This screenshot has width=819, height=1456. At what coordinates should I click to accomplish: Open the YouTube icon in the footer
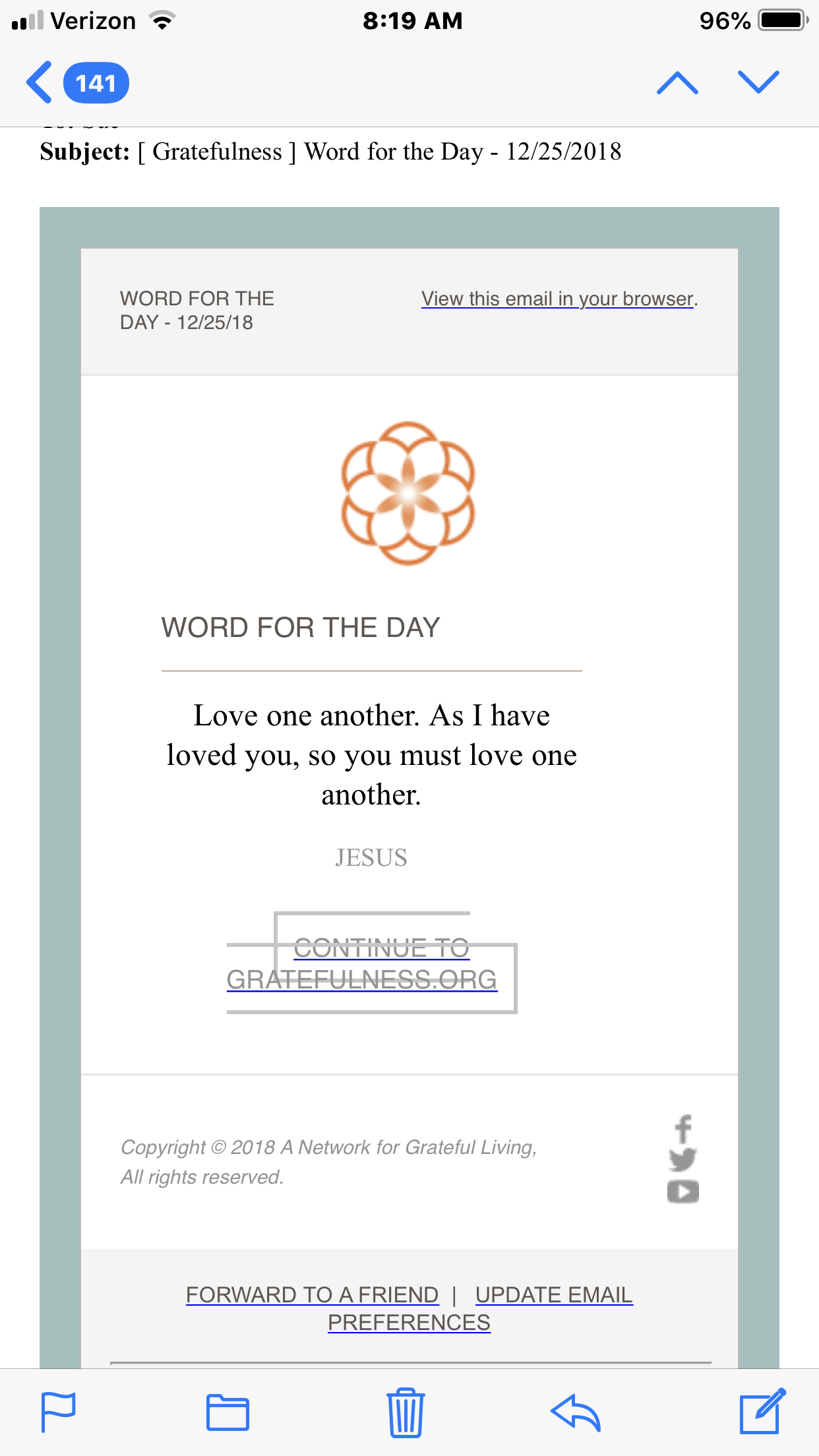[683, 1192]
